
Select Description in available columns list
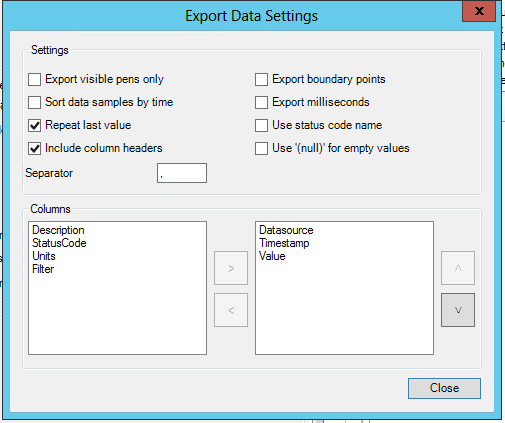58,230
